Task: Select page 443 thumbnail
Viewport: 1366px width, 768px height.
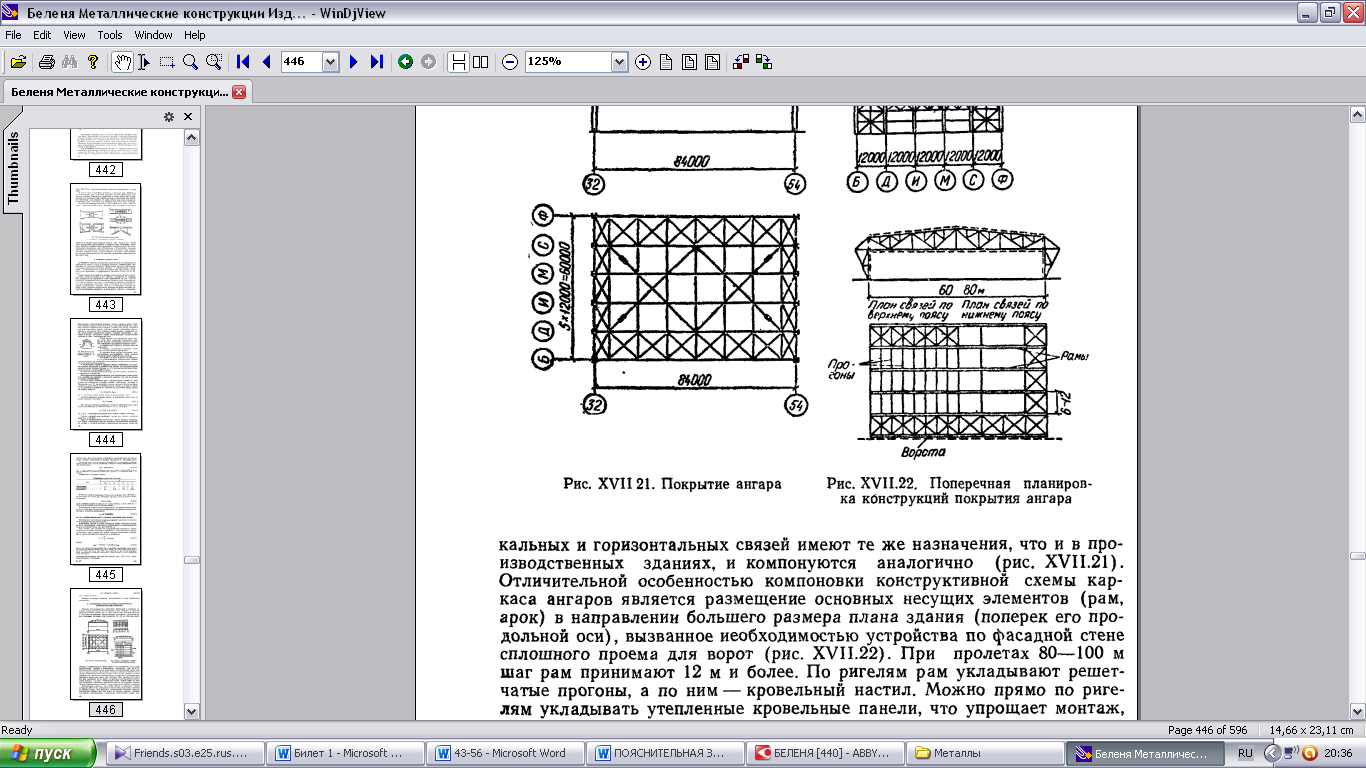Action: pos(106,239)
